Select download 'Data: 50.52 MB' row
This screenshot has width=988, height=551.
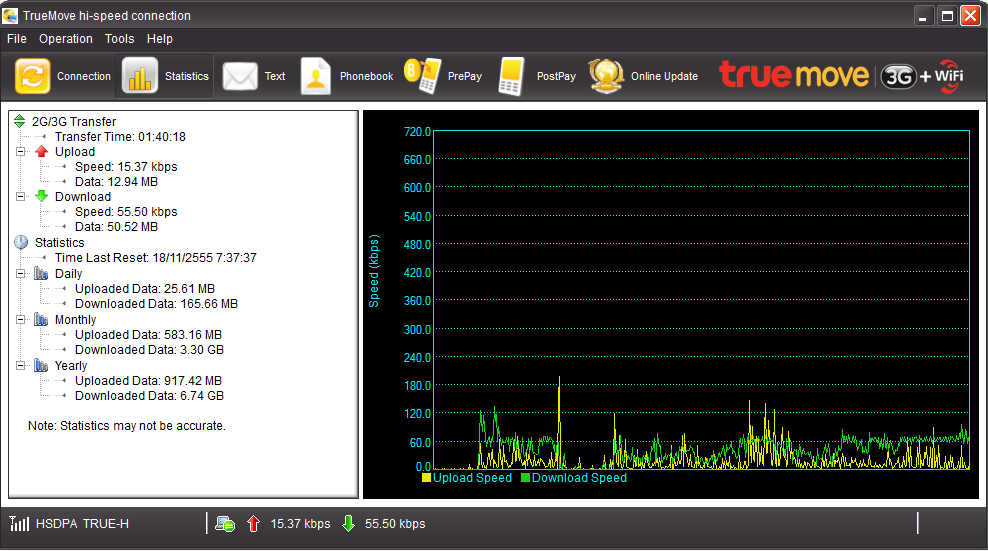tap(117, 227)
